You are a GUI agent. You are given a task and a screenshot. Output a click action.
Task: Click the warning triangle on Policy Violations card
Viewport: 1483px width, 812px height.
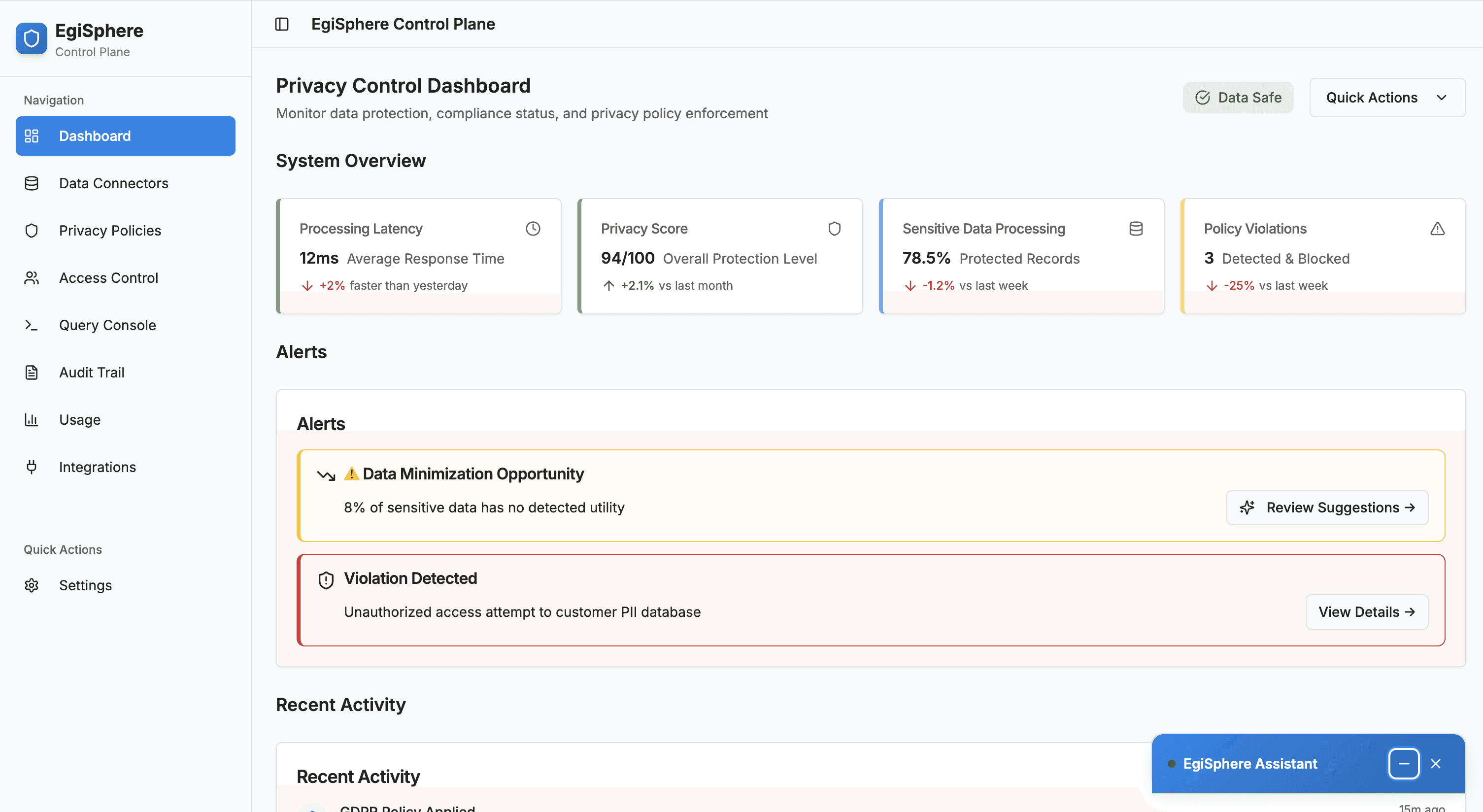click(x=1438, y=229)
